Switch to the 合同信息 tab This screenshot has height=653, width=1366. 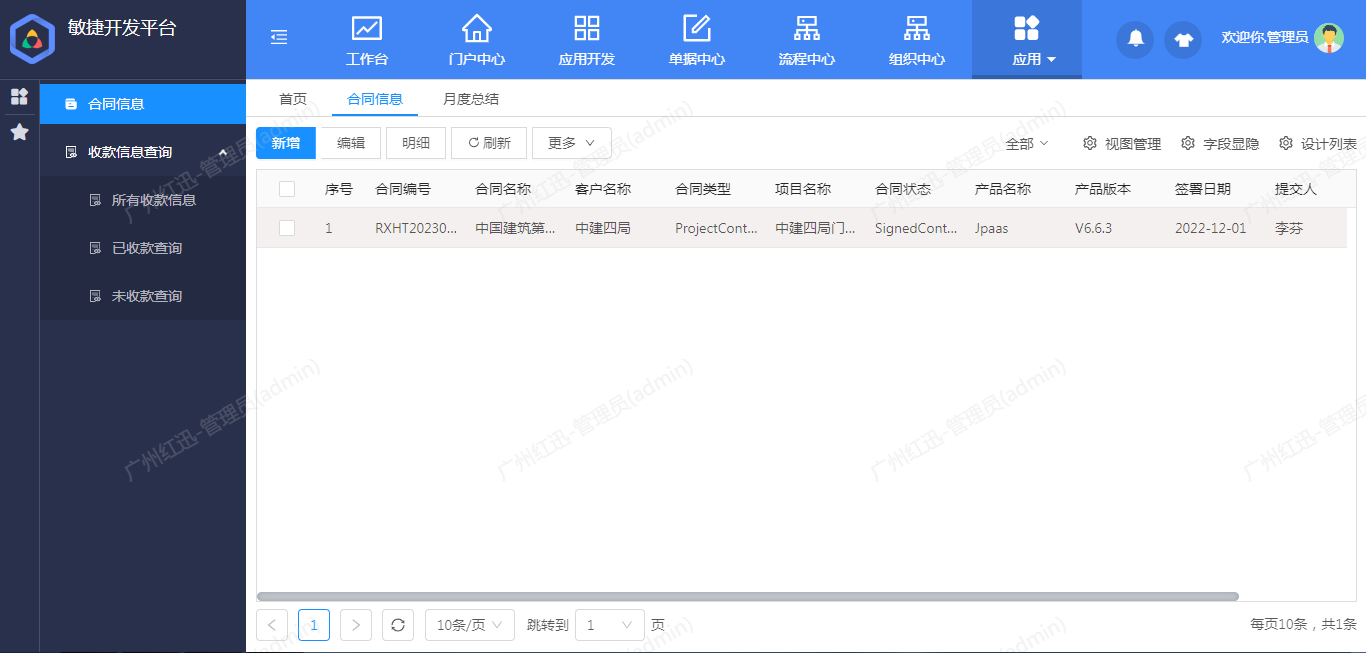(375, 99)
